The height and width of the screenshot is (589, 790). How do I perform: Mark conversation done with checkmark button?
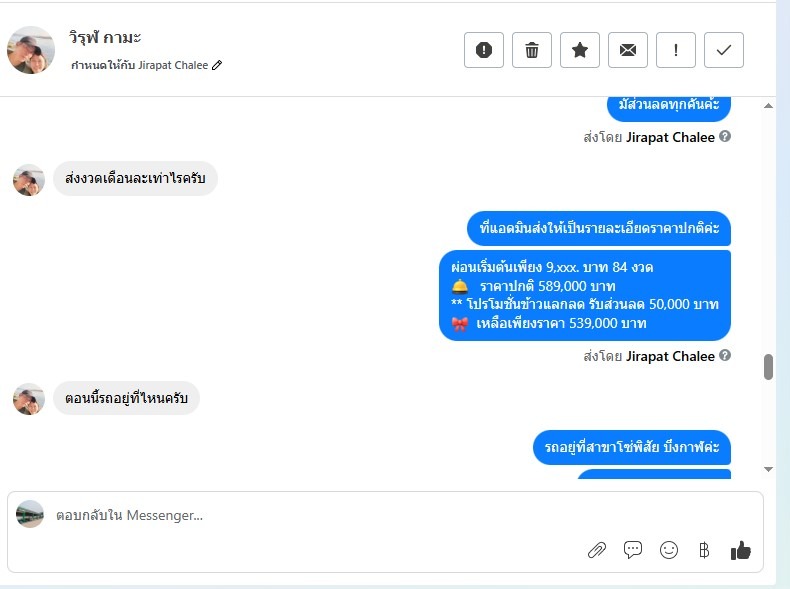pyautogui.click(x=723, y=50)
